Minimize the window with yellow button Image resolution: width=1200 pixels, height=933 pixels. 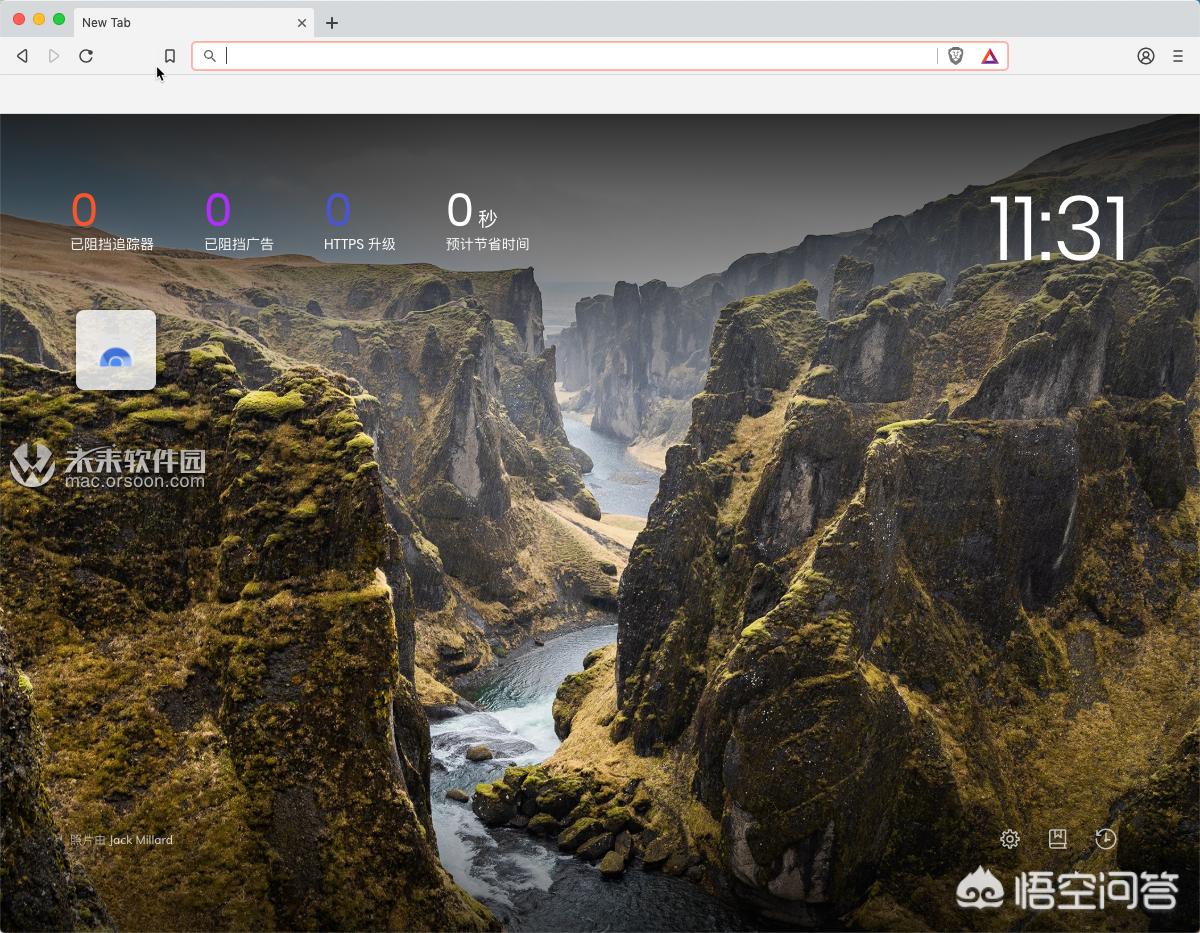(x=39, y=19)
